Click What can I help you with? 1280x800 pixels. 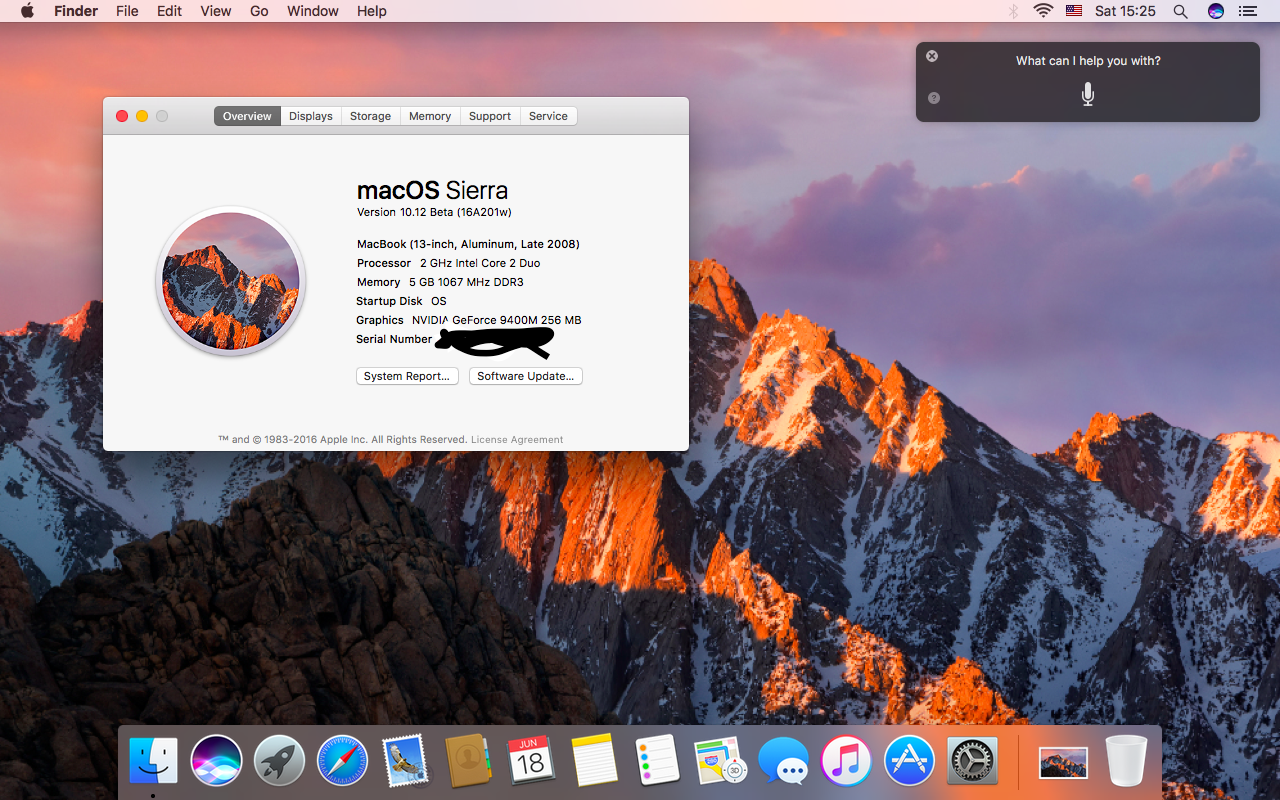pos(1088,61)
